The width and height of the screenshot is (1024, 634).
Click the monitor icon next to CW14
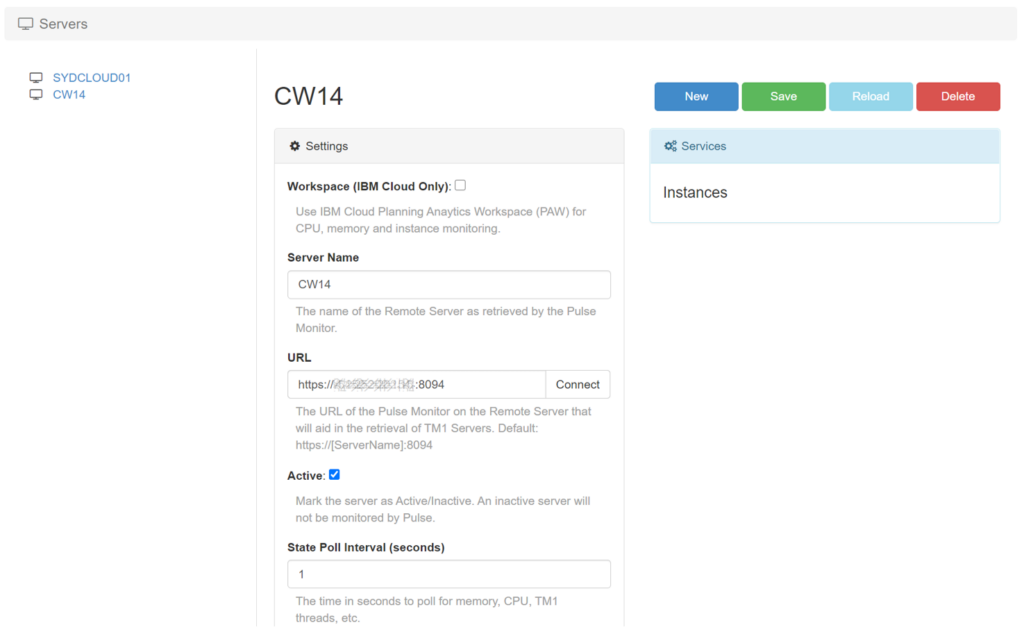click(36, 95)
